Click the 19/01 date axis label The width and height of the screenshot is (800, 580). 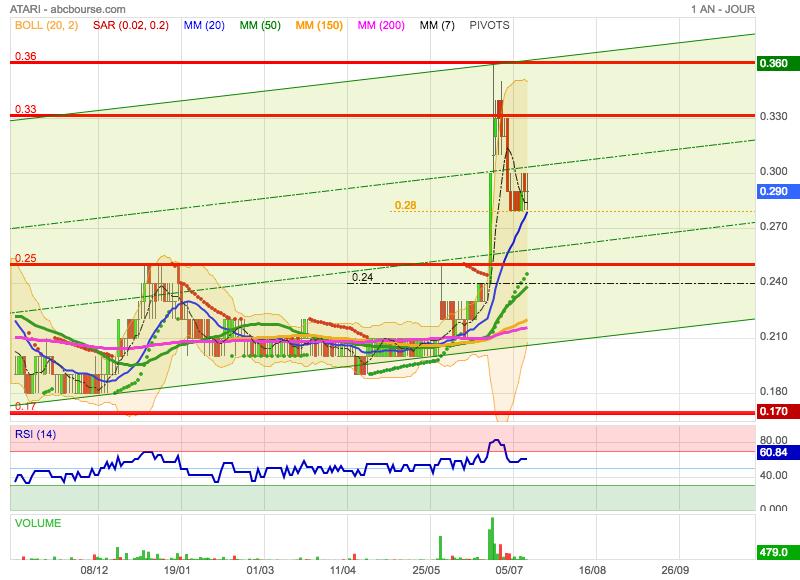coord(177,570)
